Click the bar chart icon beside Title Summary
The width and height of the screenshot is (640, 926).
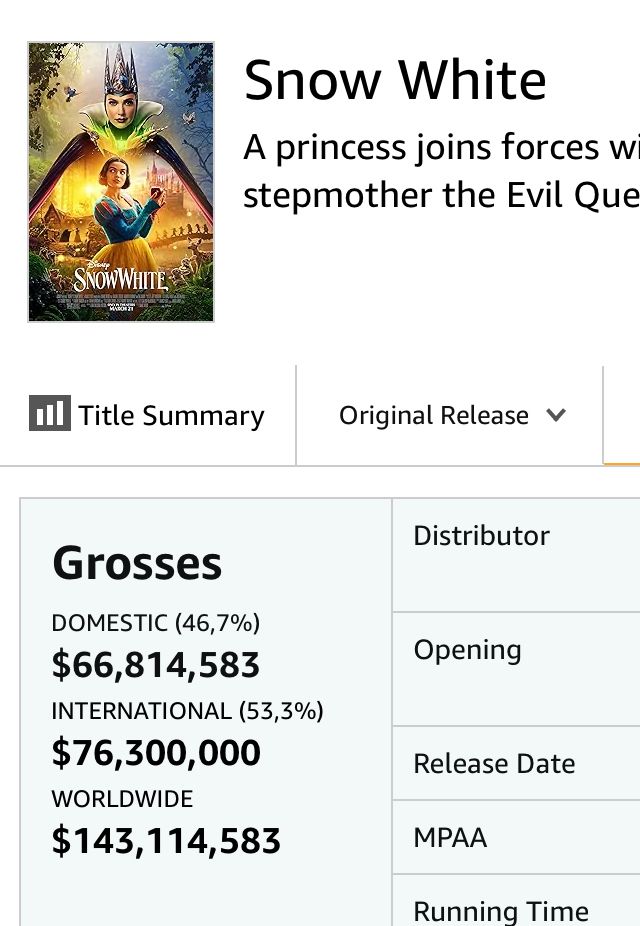[49, 413]
